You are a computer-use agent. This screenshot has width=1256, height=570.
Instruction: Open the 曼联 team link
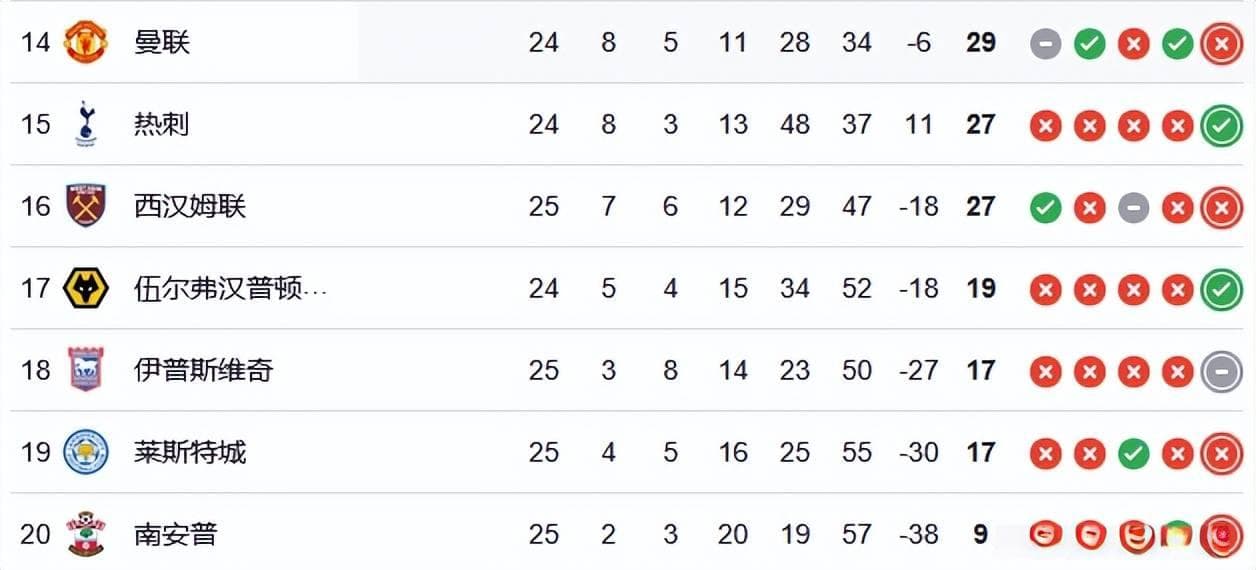click(x=161, y=42)
